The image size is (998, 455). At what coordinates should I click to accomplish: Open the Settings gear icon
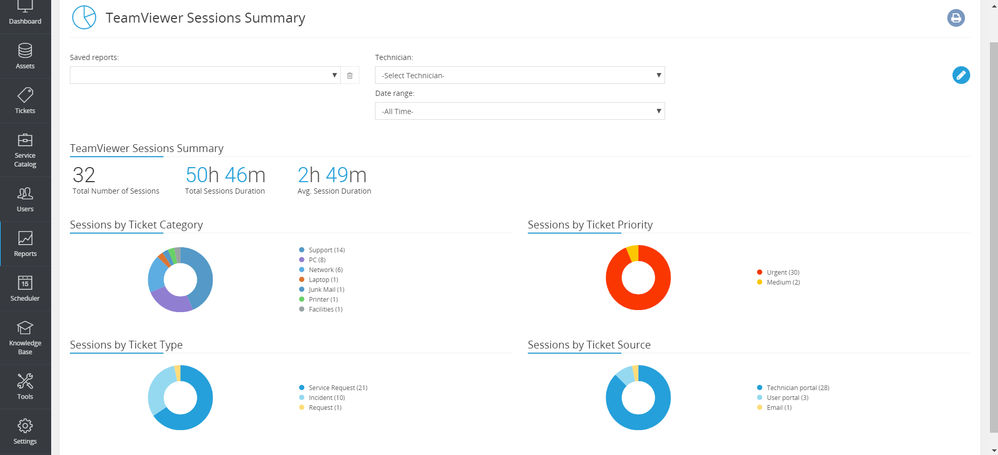[x=25, y=425]
